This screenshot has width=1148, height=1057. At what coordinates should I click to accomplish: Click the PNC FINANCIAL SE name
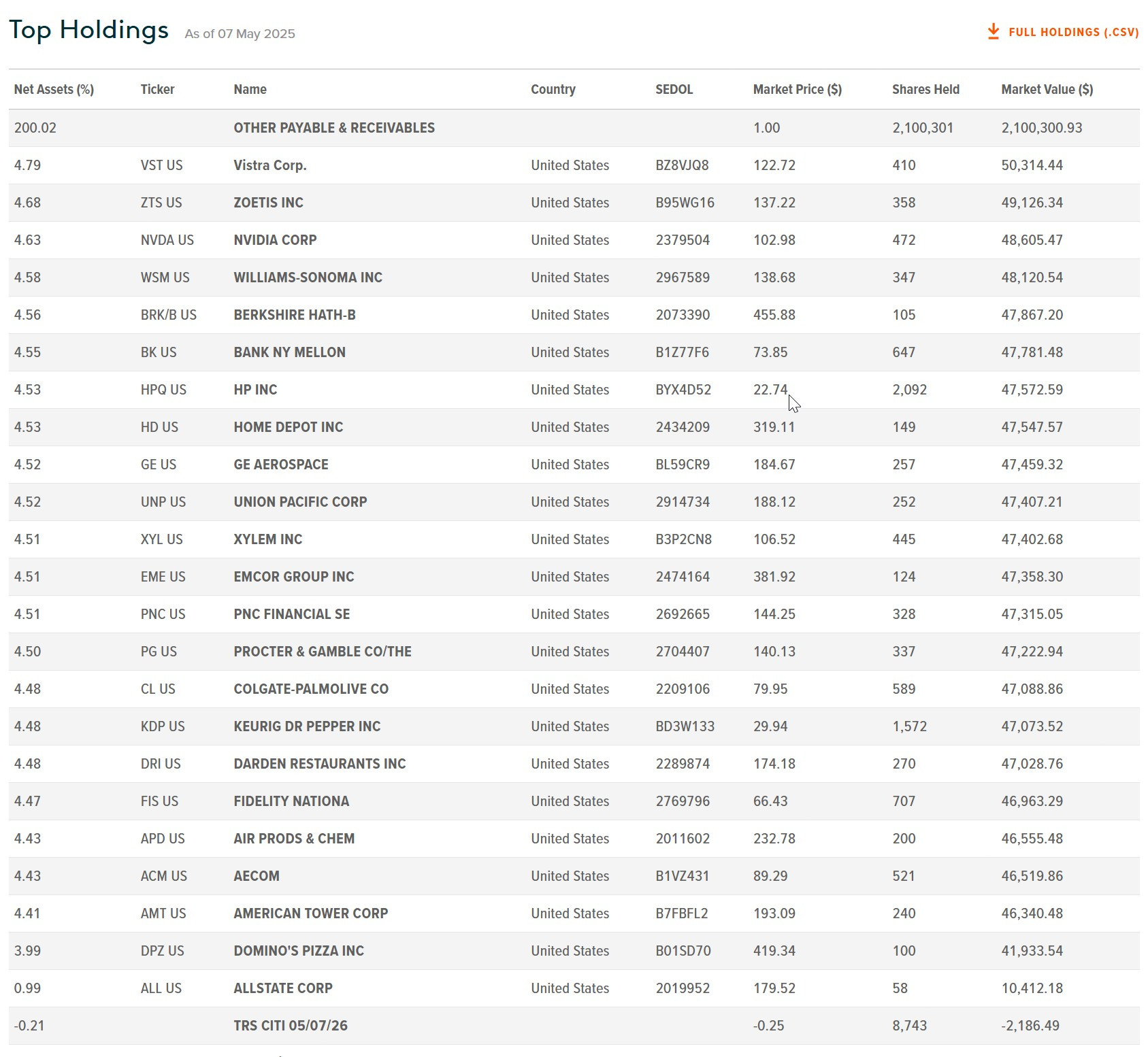click(x=291, y=614)
